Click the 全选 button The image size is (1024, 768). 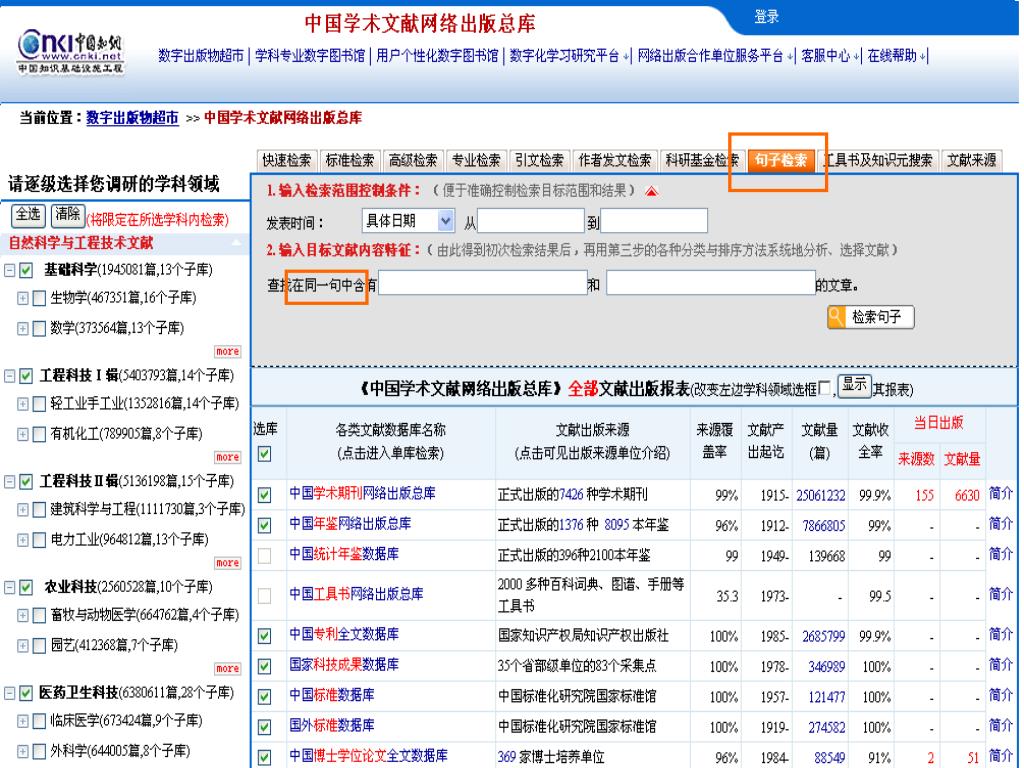[28, 214]
